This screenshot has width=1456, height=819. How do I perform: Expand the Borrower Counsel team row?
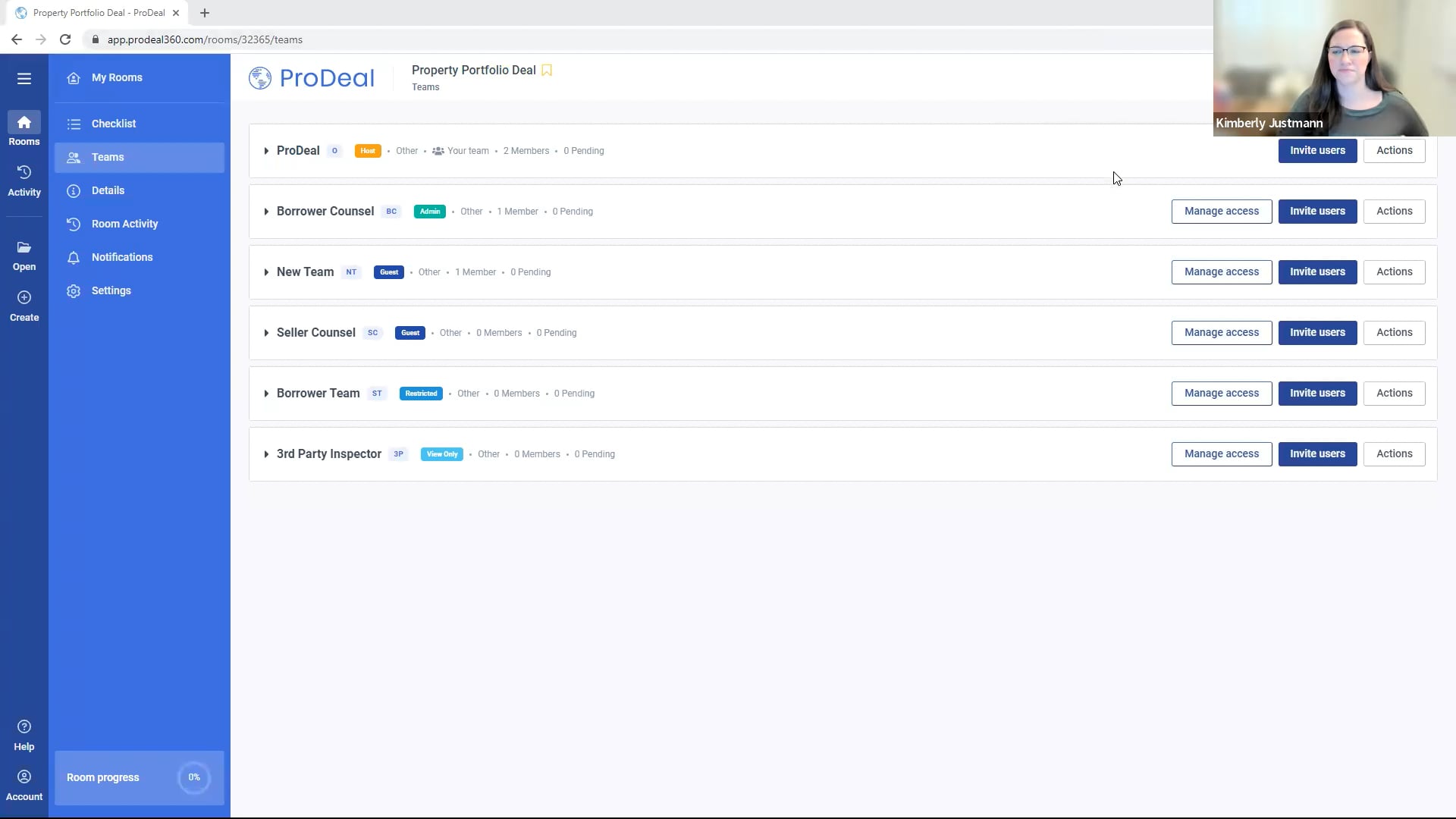click(266, 212)
